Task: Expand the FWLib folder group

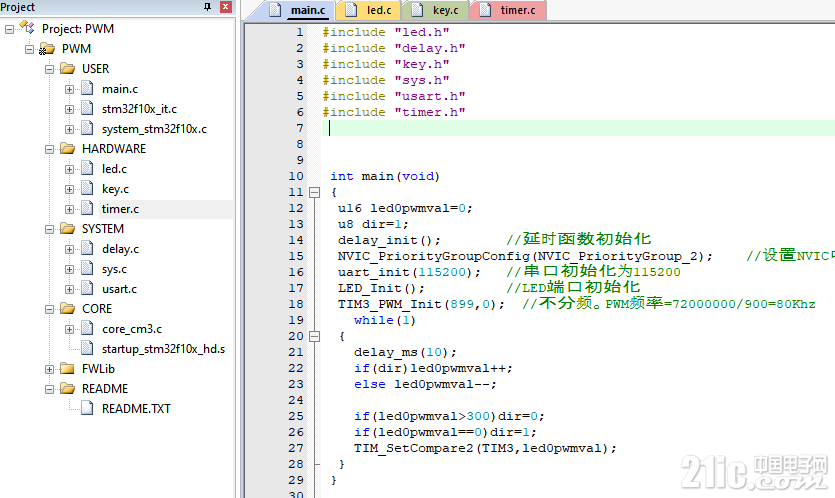Action: tap(50, 369)
